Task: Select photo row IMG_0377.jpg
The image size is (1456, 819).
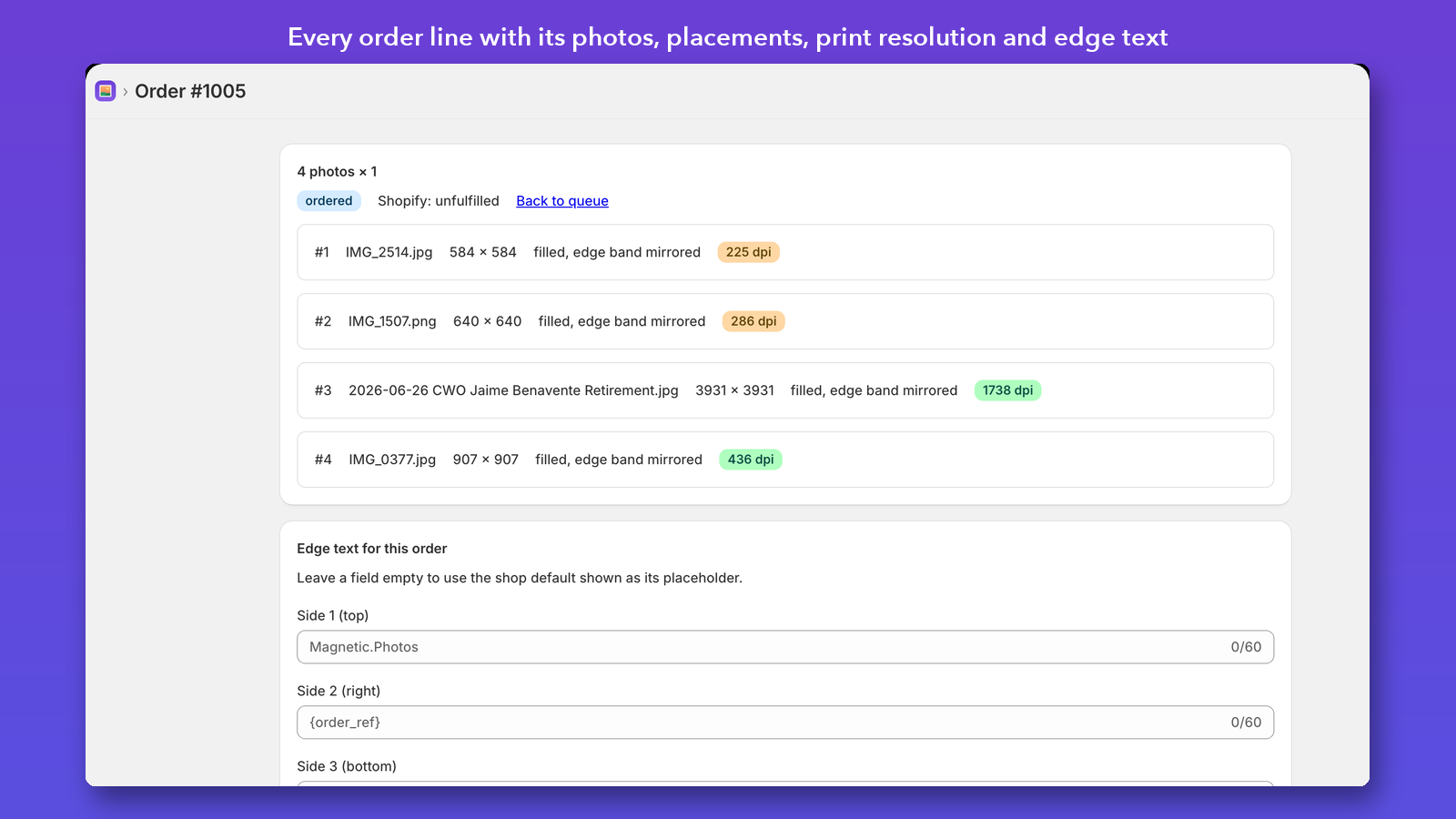Action: click(785, 460)
